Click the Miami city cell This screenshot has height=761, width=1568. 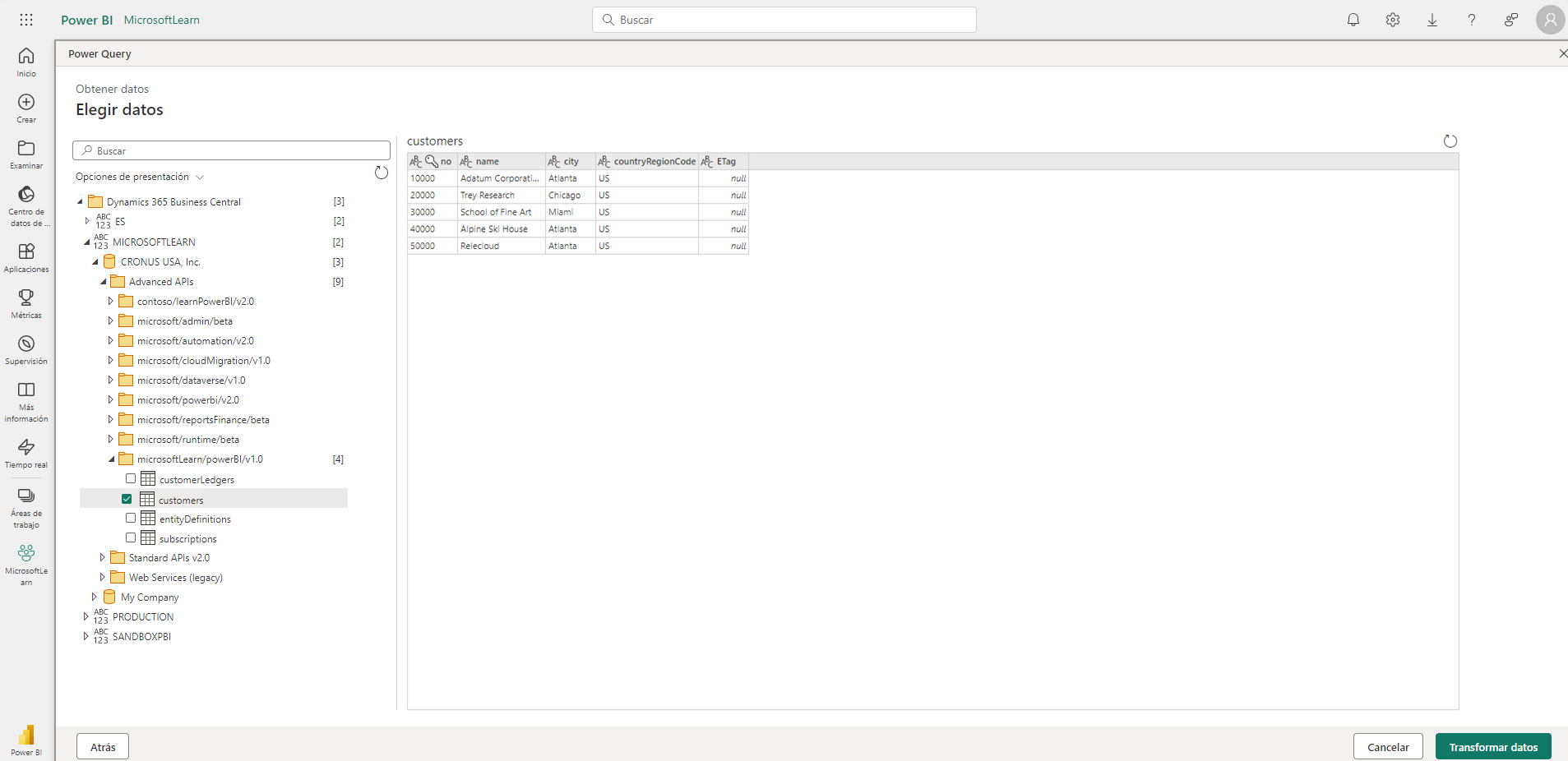tap(570, 212)
